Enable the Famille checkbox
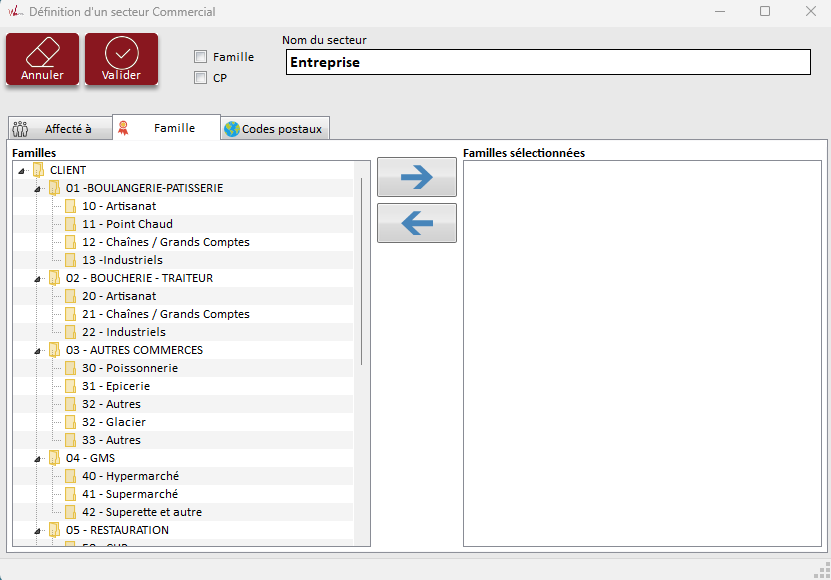 point(201,57)
